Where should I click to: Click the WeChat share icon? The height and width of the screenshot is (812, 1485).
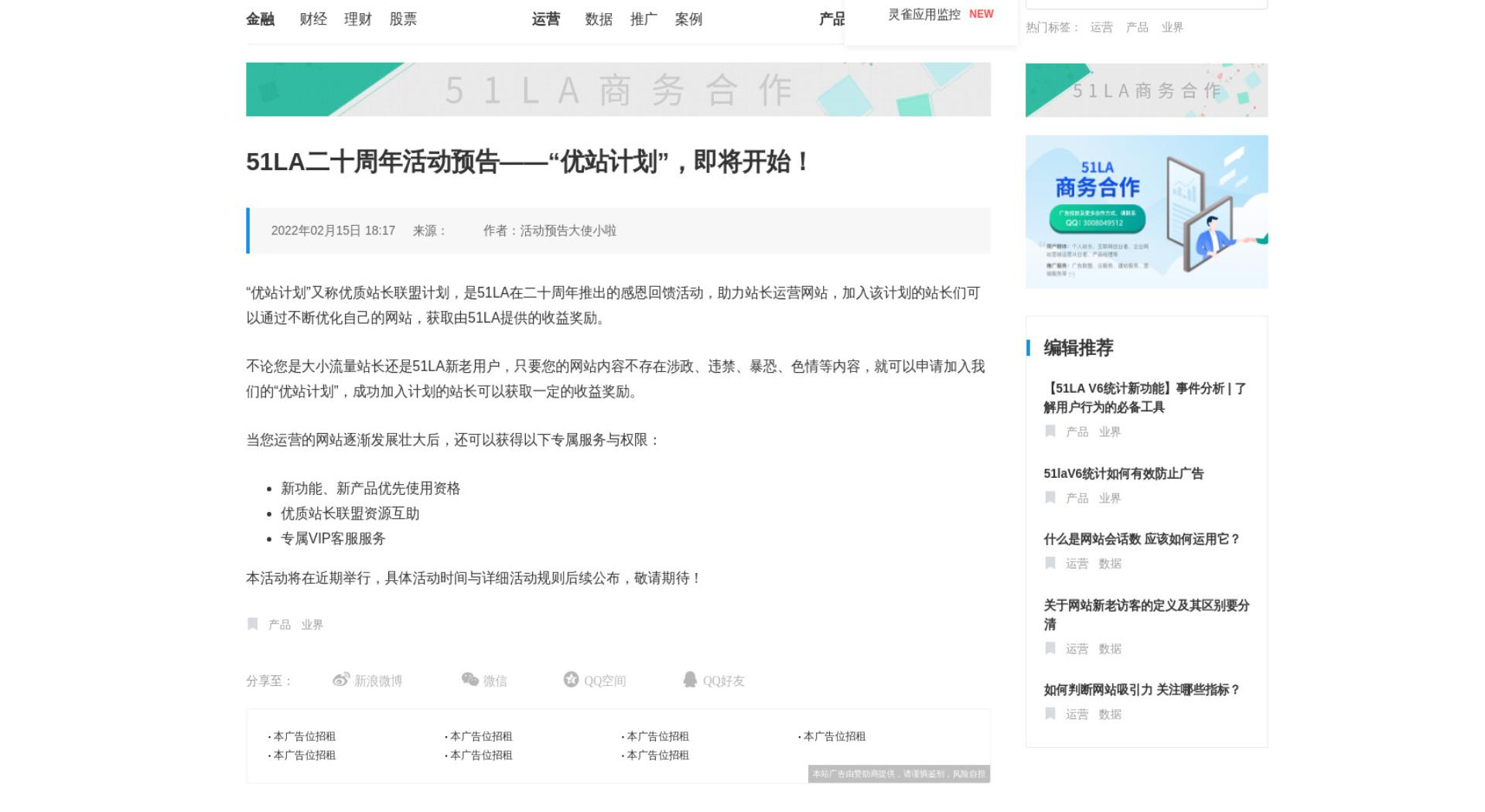pyautogui.click(x=469, y=680)
